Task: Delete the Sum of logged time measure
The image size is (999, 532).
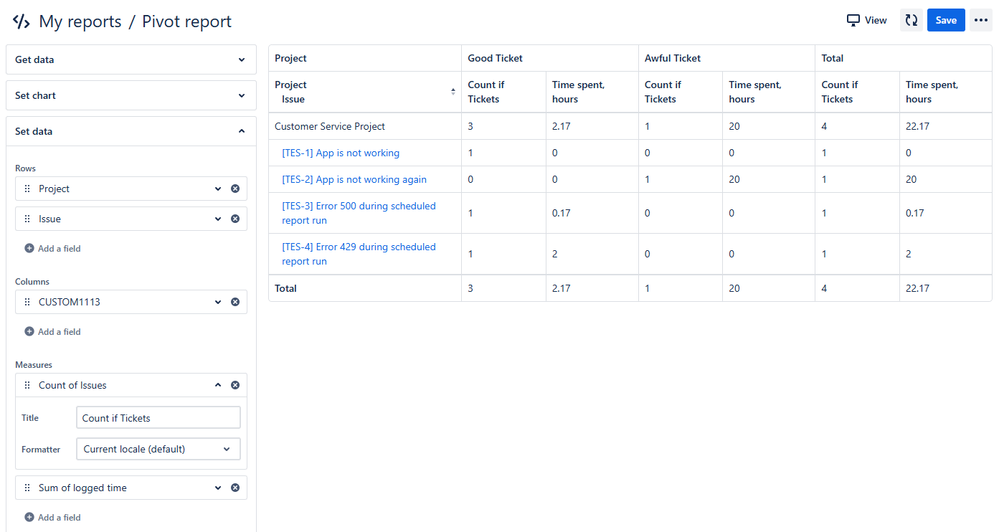Action: [x=235, y=488]
